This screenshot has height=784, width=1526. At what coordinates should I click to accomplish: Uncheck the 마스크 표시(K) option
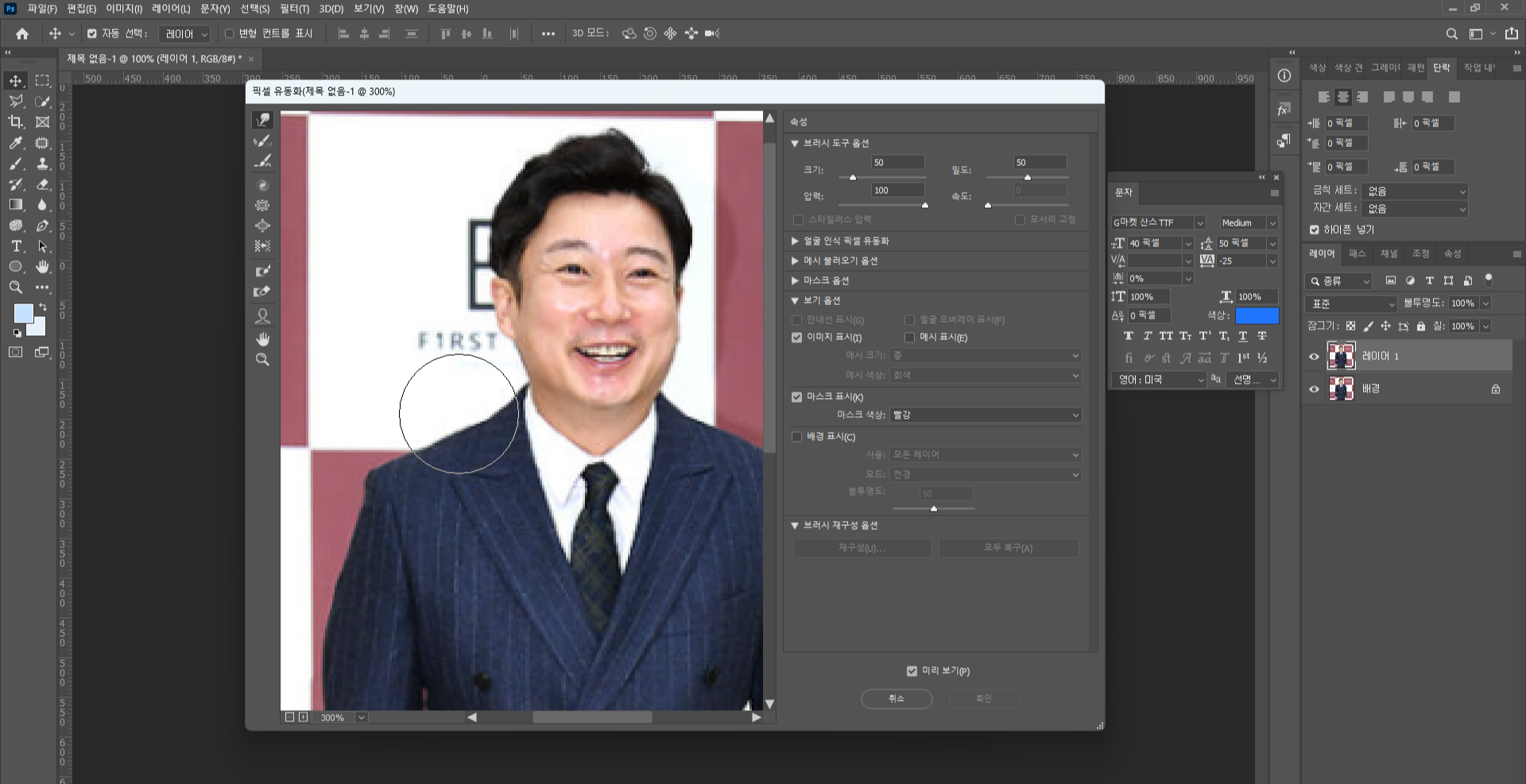click(x=796, y=396)
